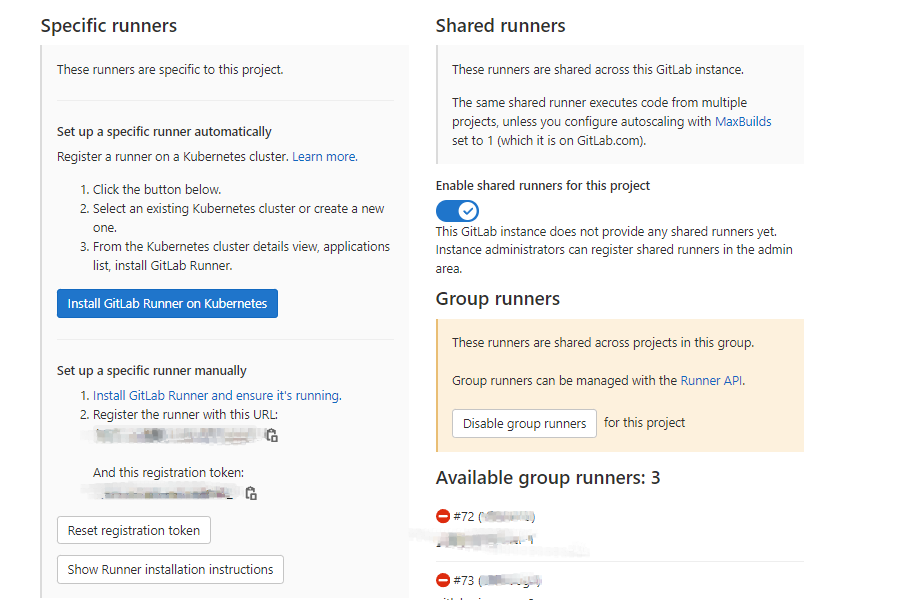Show Runner installation instructions
The width and height of the screenshot is (899, 600).
tap(170, 570)
